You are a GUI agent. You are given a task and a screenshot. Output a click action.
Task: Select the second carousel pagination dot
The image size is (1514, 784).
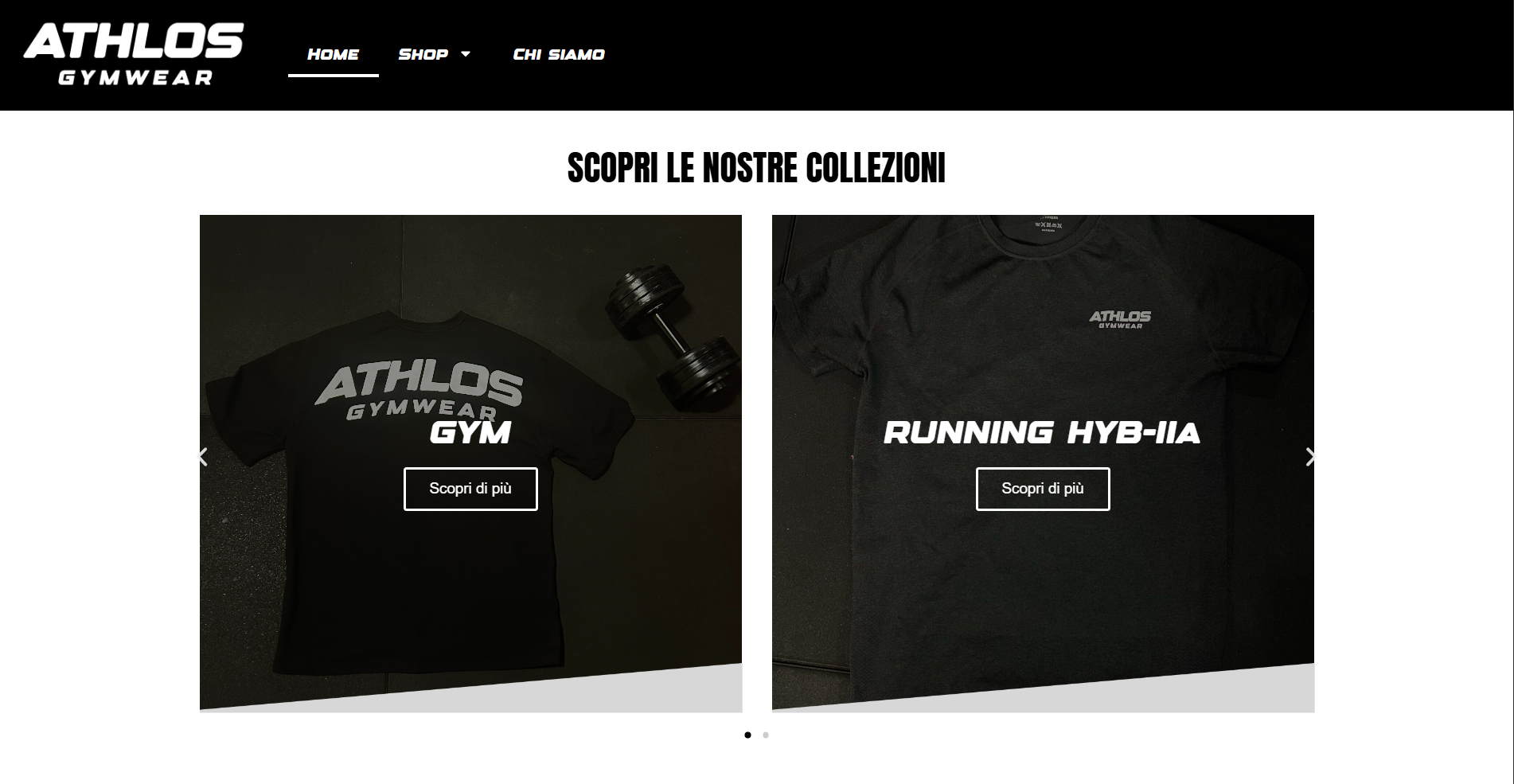coord(766,735)
